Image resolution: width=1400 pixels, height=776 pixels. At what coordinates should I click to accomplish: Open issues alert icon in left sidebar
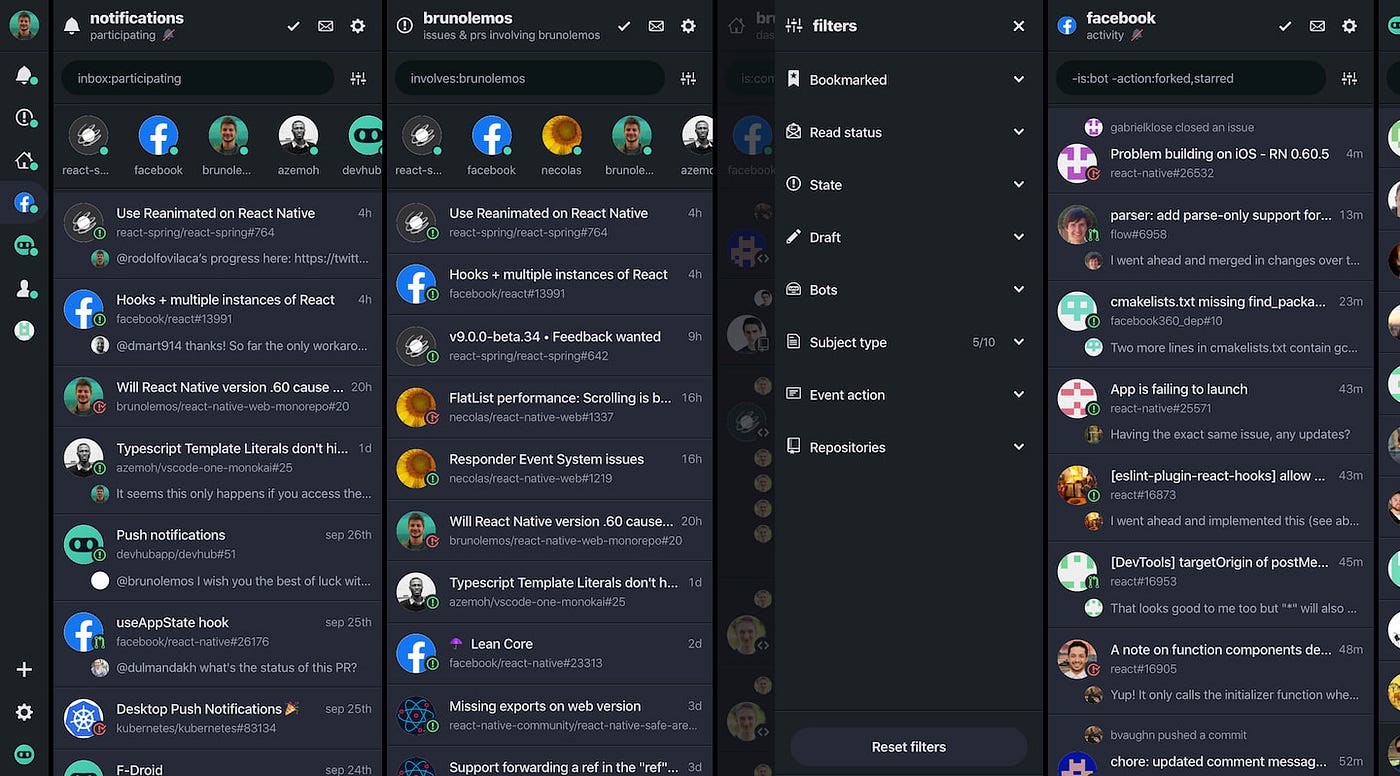pos(24,118)
